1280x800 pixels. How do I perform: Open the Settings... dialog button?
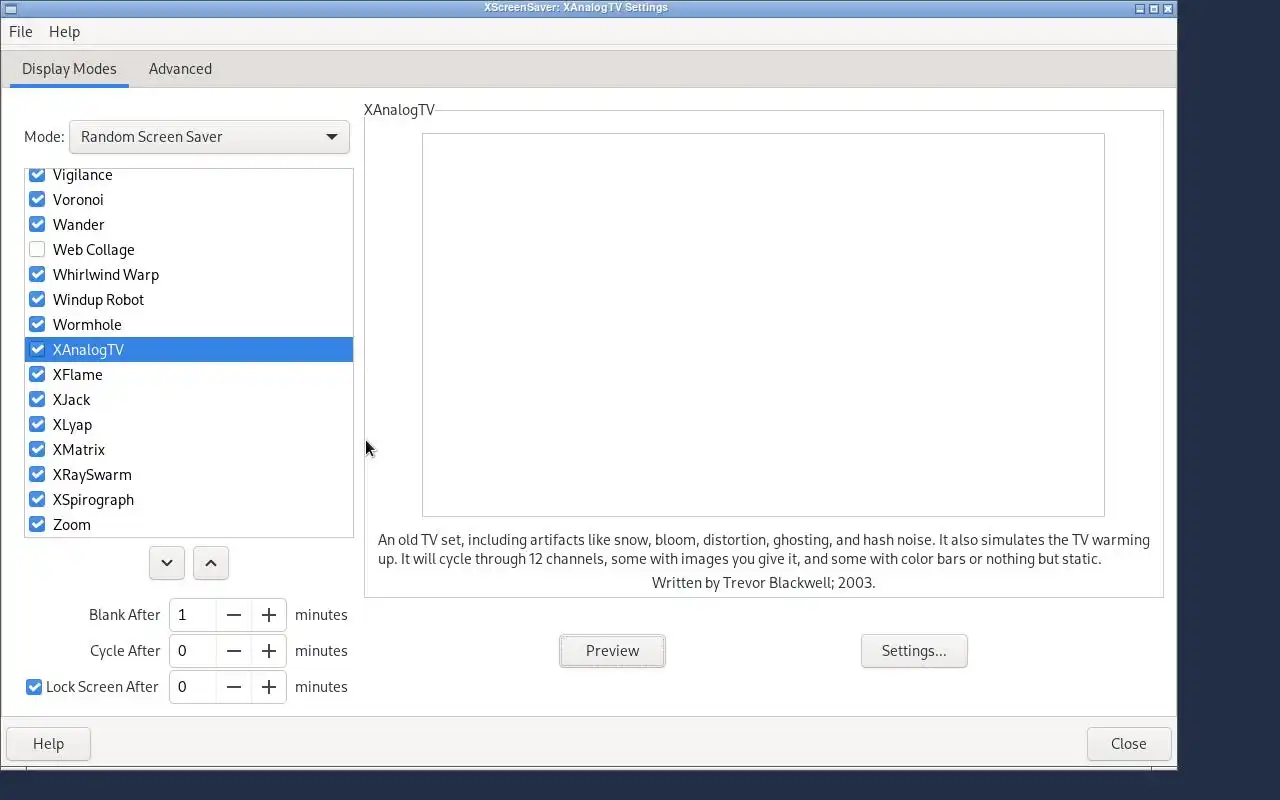click(914, 651)
